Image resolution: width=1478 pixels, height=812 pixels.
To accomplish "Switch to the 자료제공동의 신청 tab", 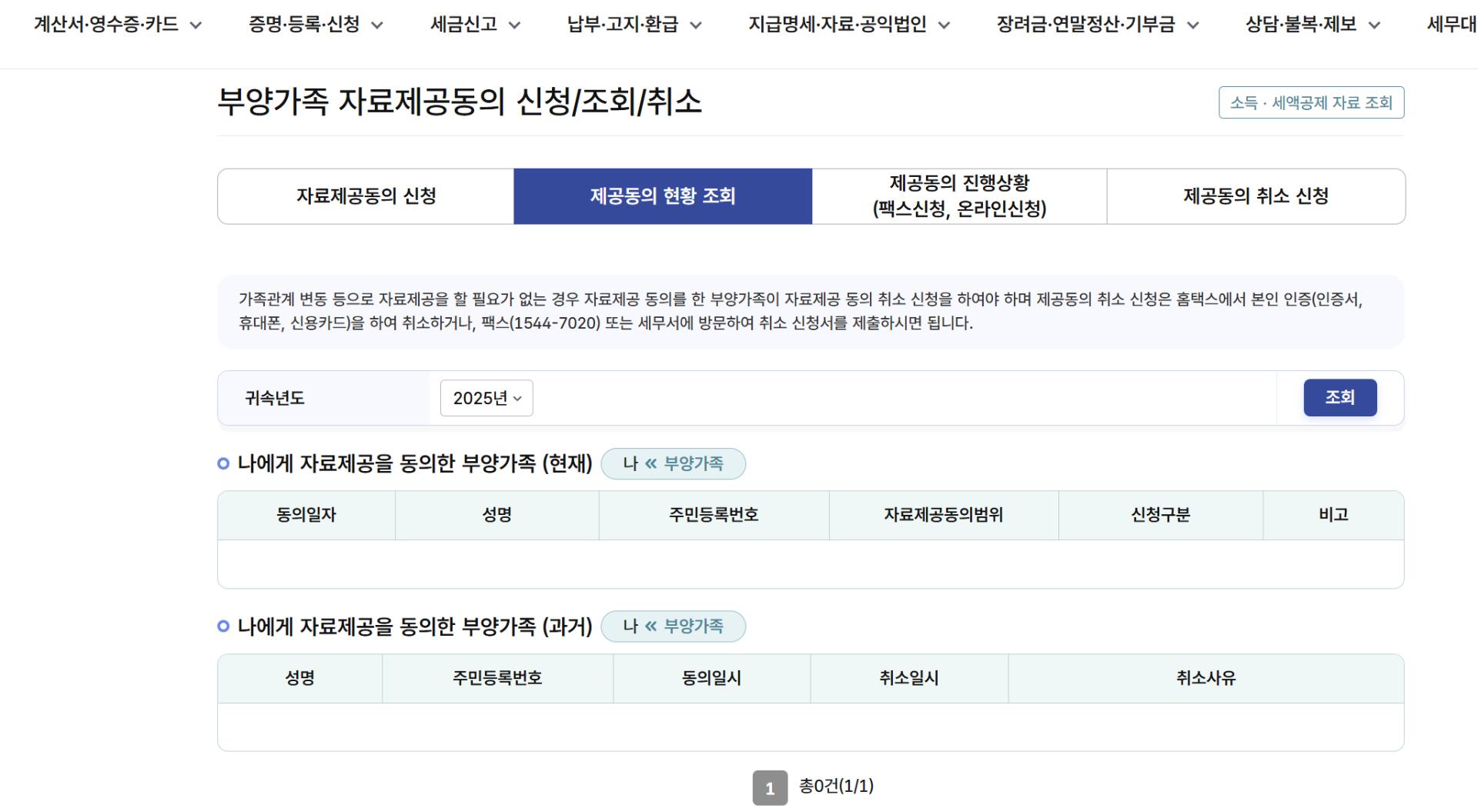I will (366, 196).
